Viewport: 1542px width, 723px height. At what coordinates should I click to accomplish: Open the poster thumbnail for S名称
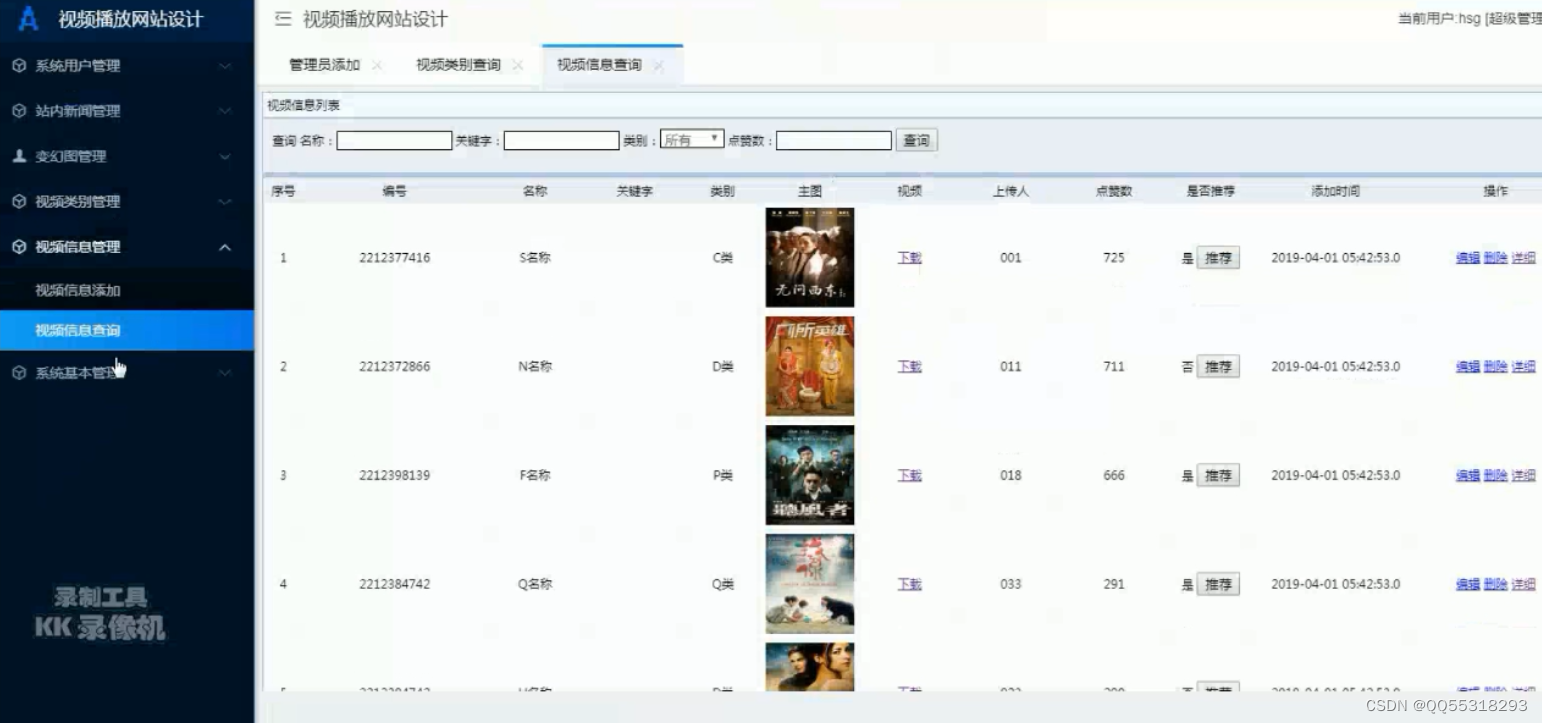click(x=810, y=257)
